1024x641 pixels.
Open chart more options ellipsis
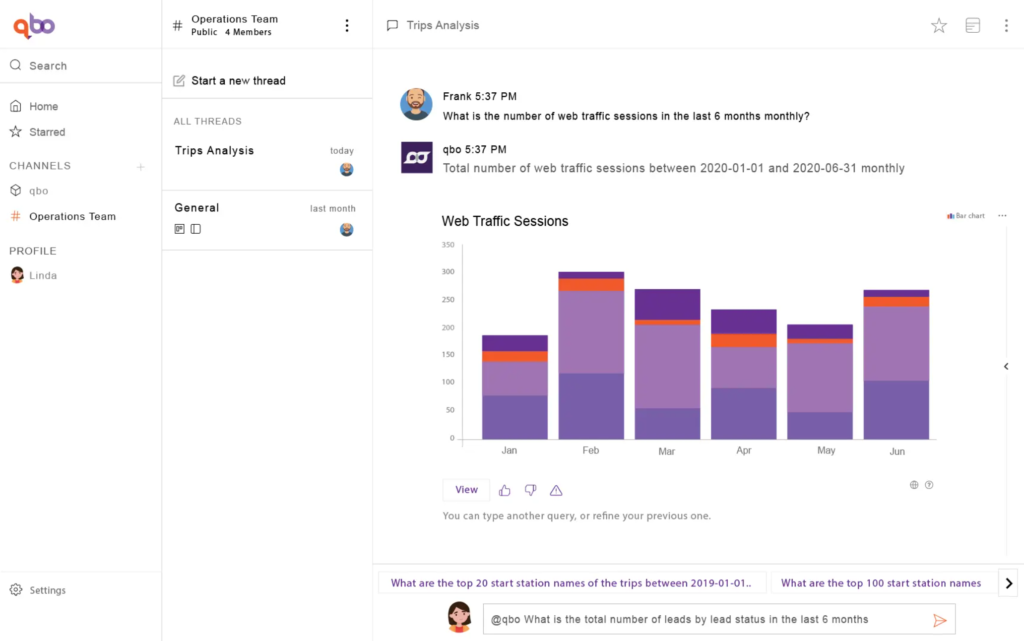tap(1002, 216)
